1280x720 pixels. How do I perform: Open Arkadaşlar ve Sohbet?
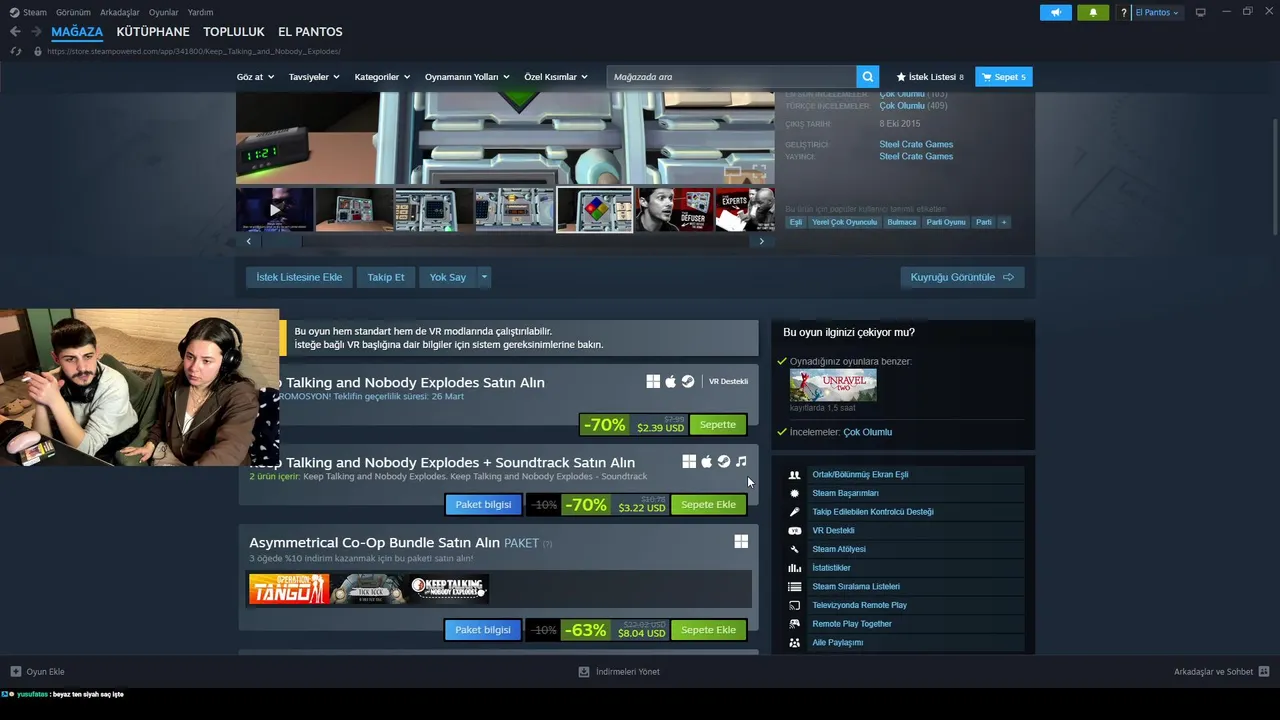coord(1221,672)
